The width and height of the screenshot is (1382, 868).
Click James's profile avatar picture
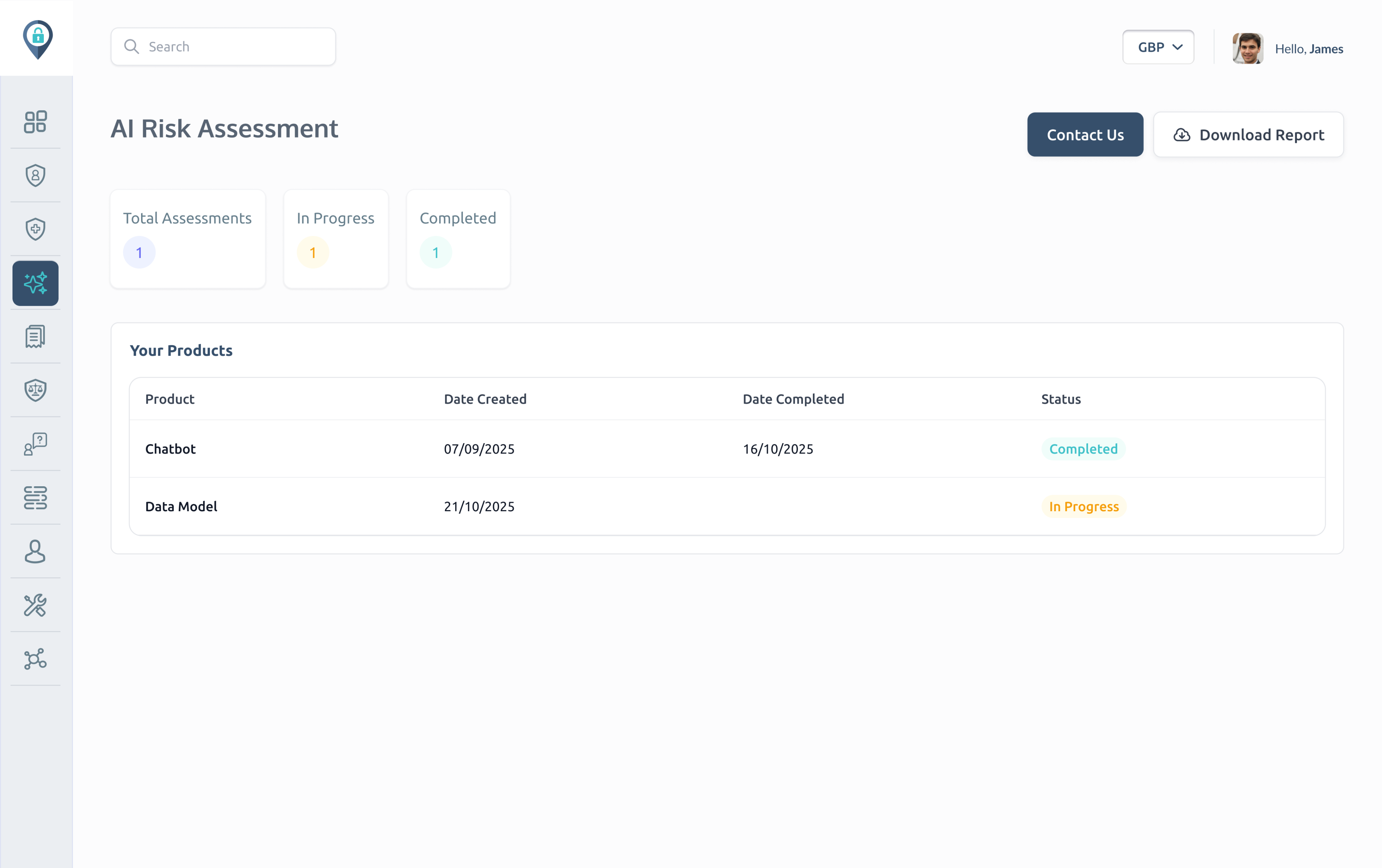[1248, 48]
